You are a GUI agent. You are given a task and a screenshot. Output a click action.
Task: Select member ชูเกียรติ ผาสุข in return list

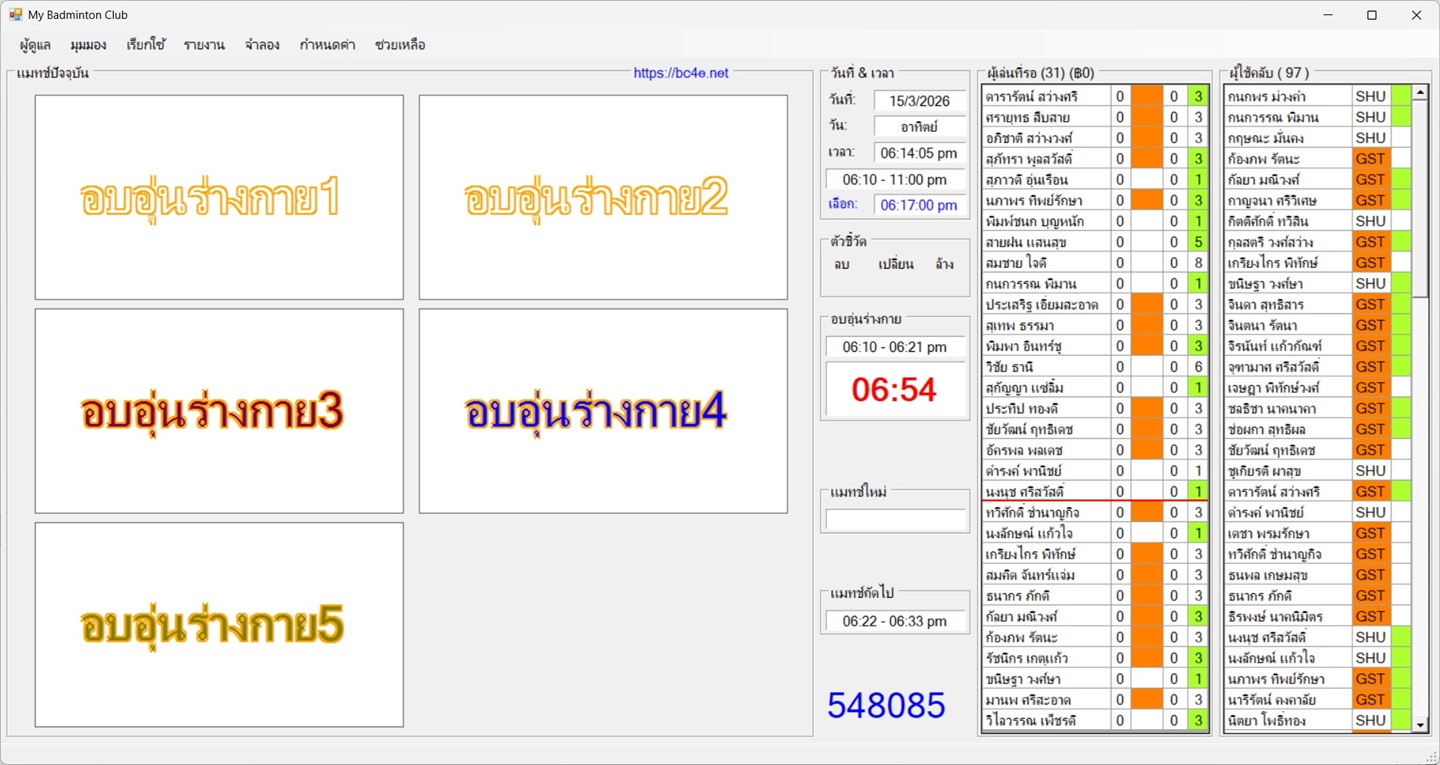(1287, 471)
